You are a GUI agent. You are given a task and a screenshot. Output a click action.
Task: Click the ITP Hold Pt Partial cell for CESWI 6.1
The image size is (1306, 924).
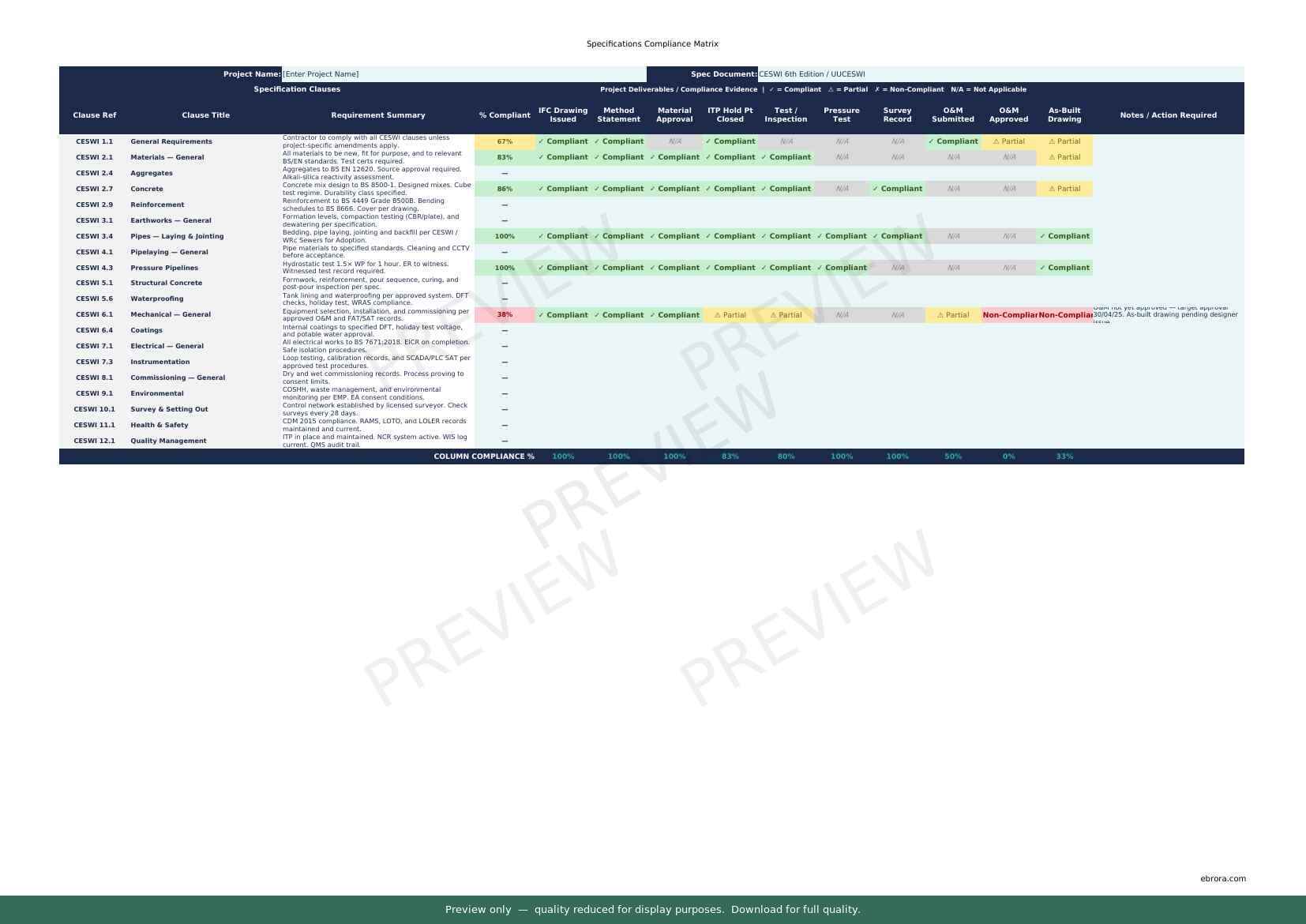tap(730, 315)
